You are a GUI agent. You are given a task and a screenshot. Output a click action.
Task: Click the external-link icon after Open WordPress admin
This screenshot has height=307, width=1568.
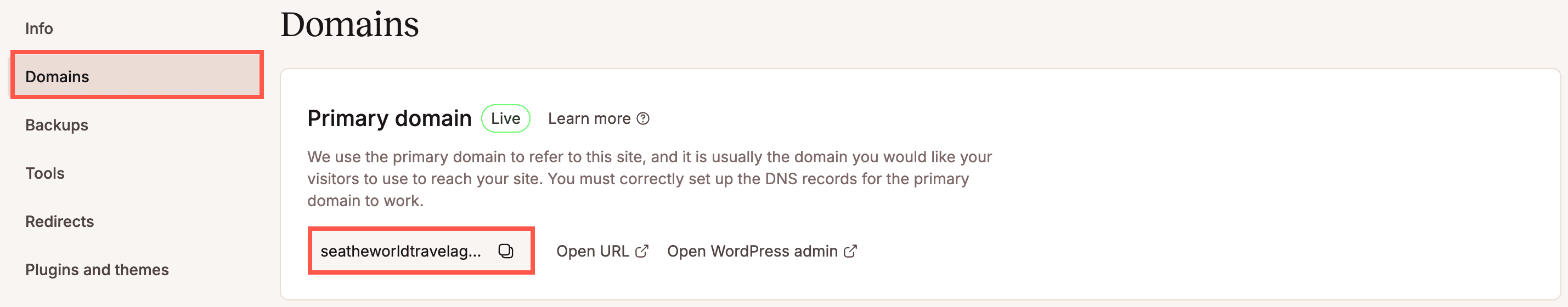850,251
